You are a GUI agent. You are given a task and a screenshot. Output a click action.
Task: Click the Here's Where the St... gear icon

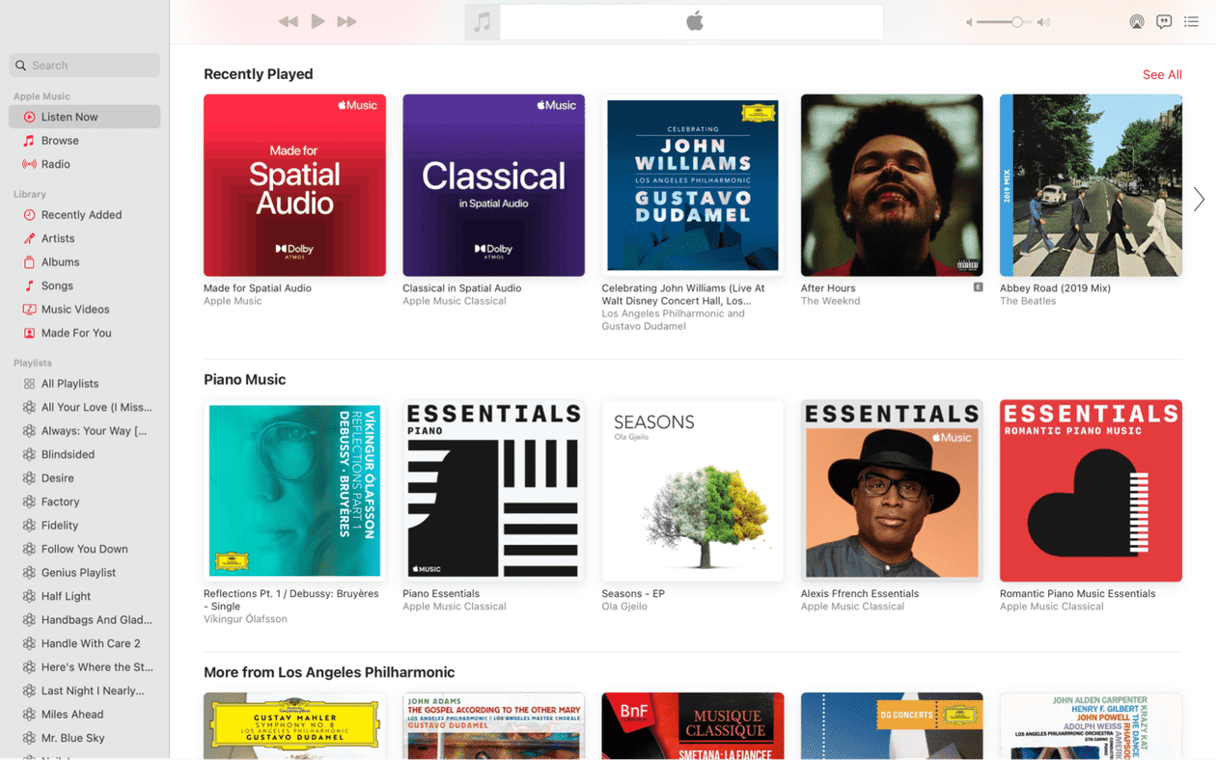[29, 667]
